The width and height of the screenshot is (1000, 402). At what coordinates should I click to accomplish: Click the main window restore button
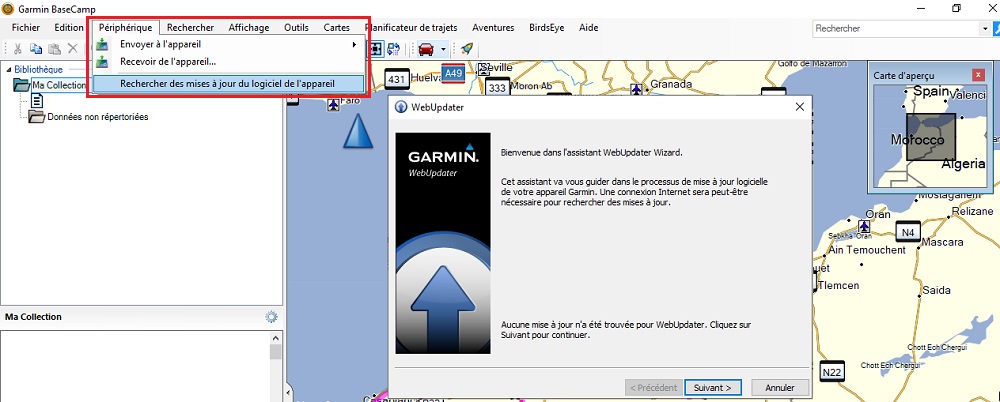tap(956, 8)
